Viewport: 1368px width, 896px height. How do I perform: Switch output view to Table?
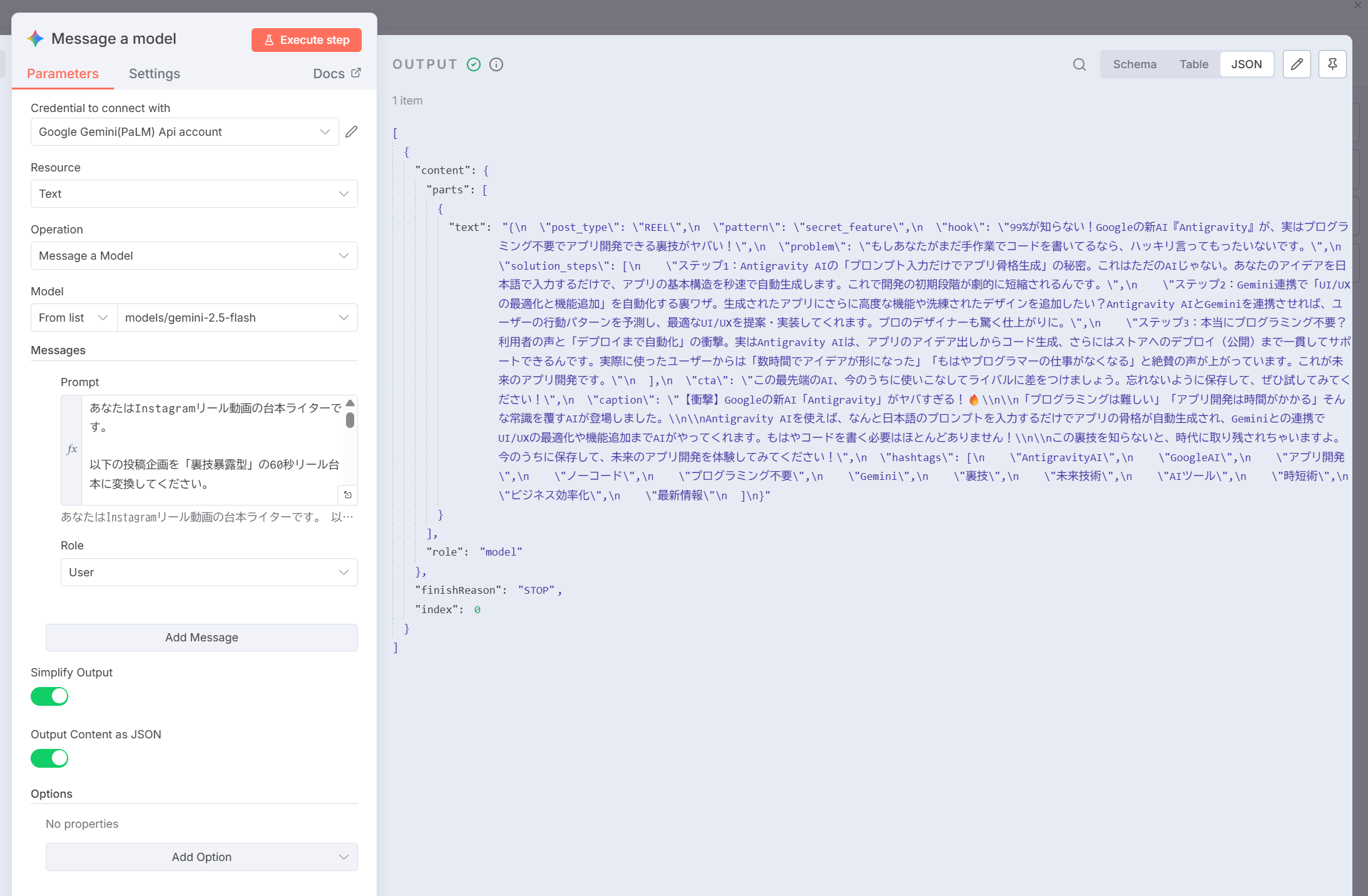(x=1193, y=64)
